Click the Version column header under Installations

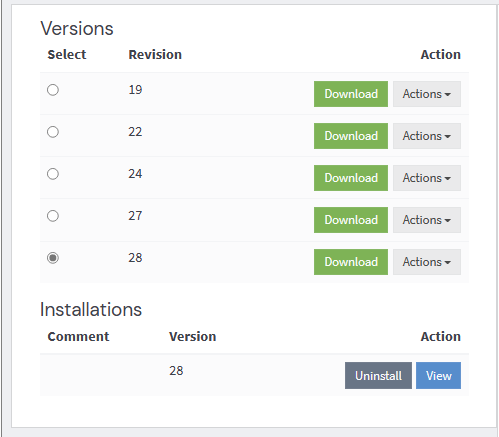[x=193, y=337]
